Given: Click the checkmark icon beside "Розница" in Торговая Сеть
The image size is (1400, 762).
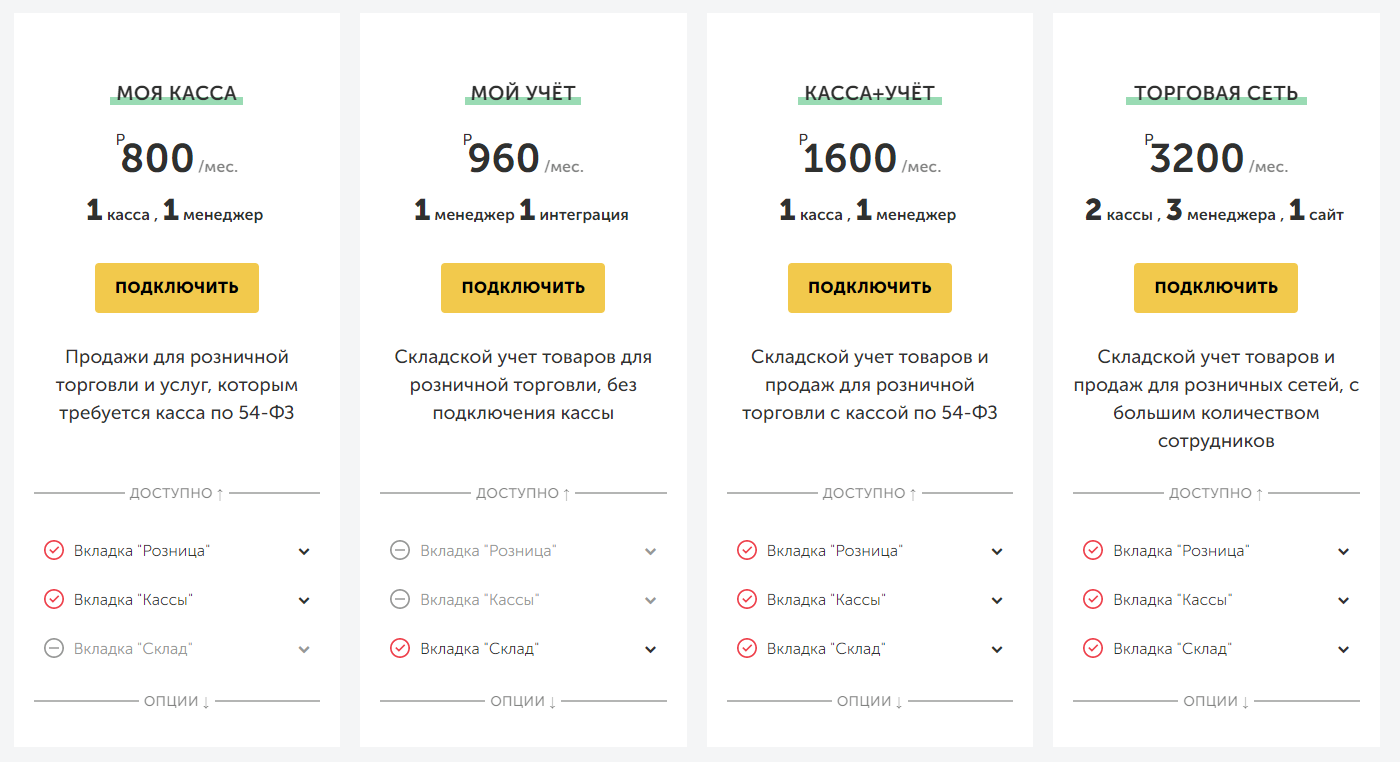Looking at the screenshot, I should [1093, 550].
